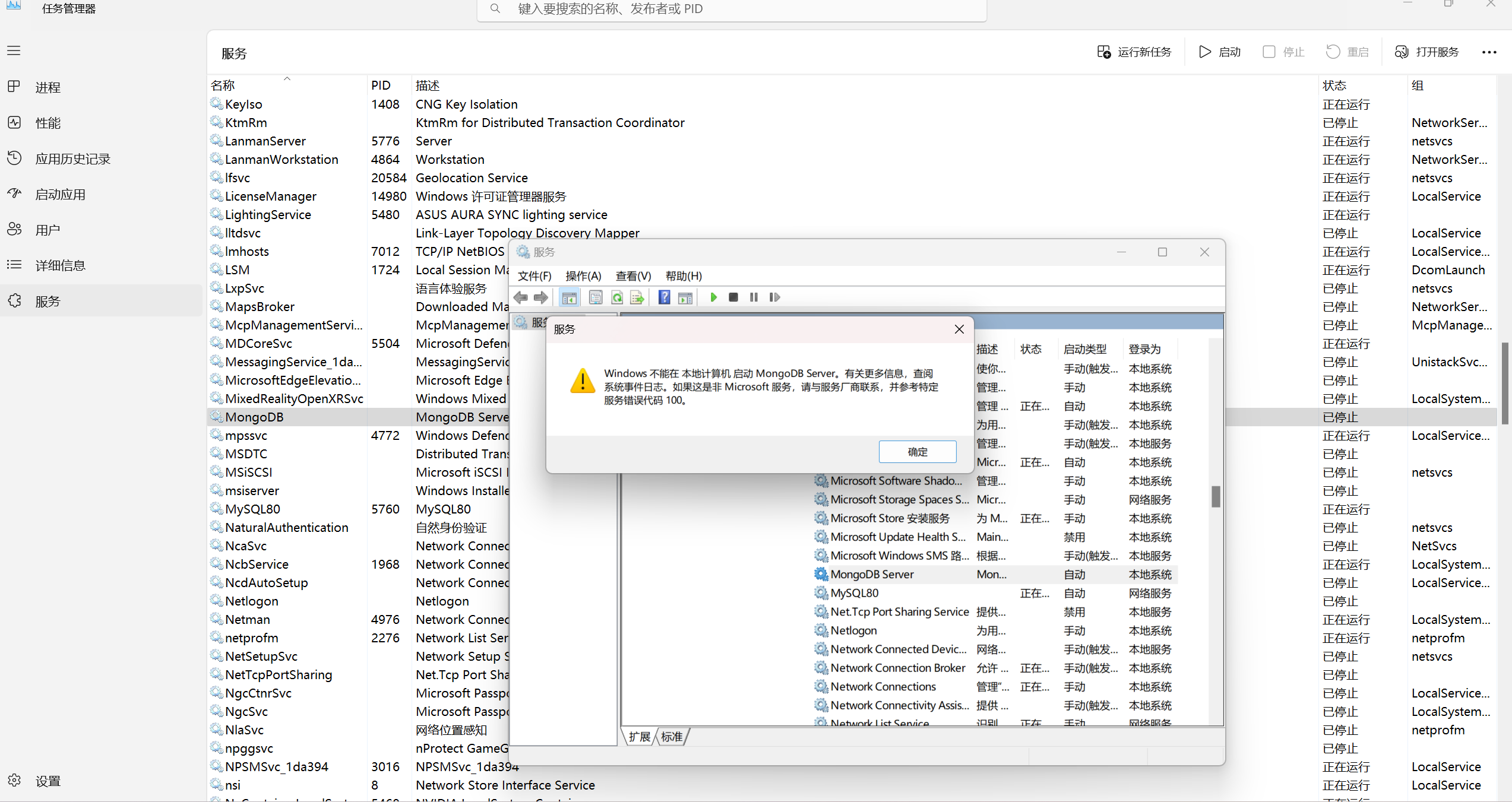The height and width of the screenshot is (802, 1512).
Task: Switch to the Standard tab
Action: [x=672, y=737]
